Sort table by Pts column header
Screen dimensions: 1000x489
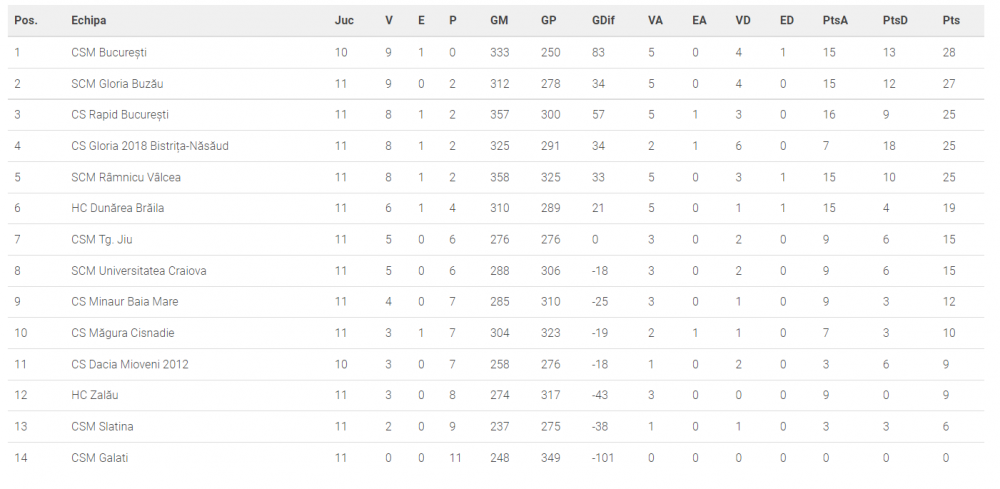(x=951, y=20)
